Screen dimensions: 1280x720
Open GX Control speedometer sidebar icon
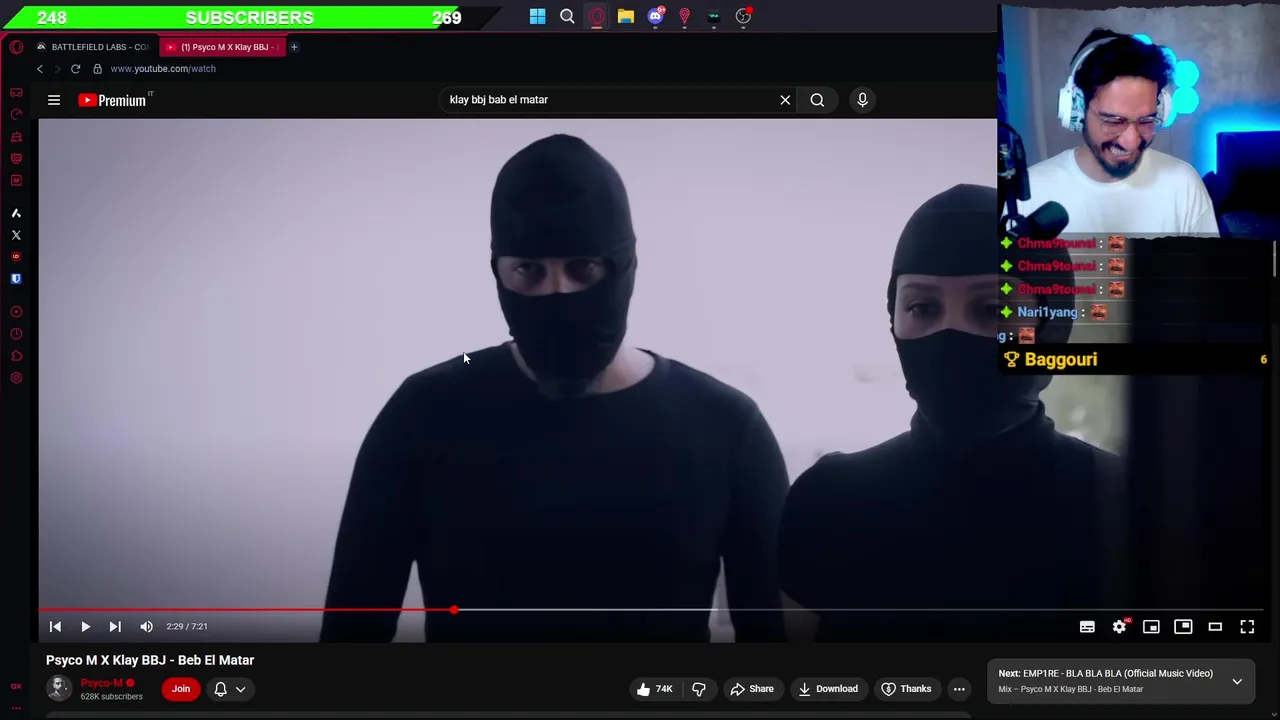tap(16, 114)
